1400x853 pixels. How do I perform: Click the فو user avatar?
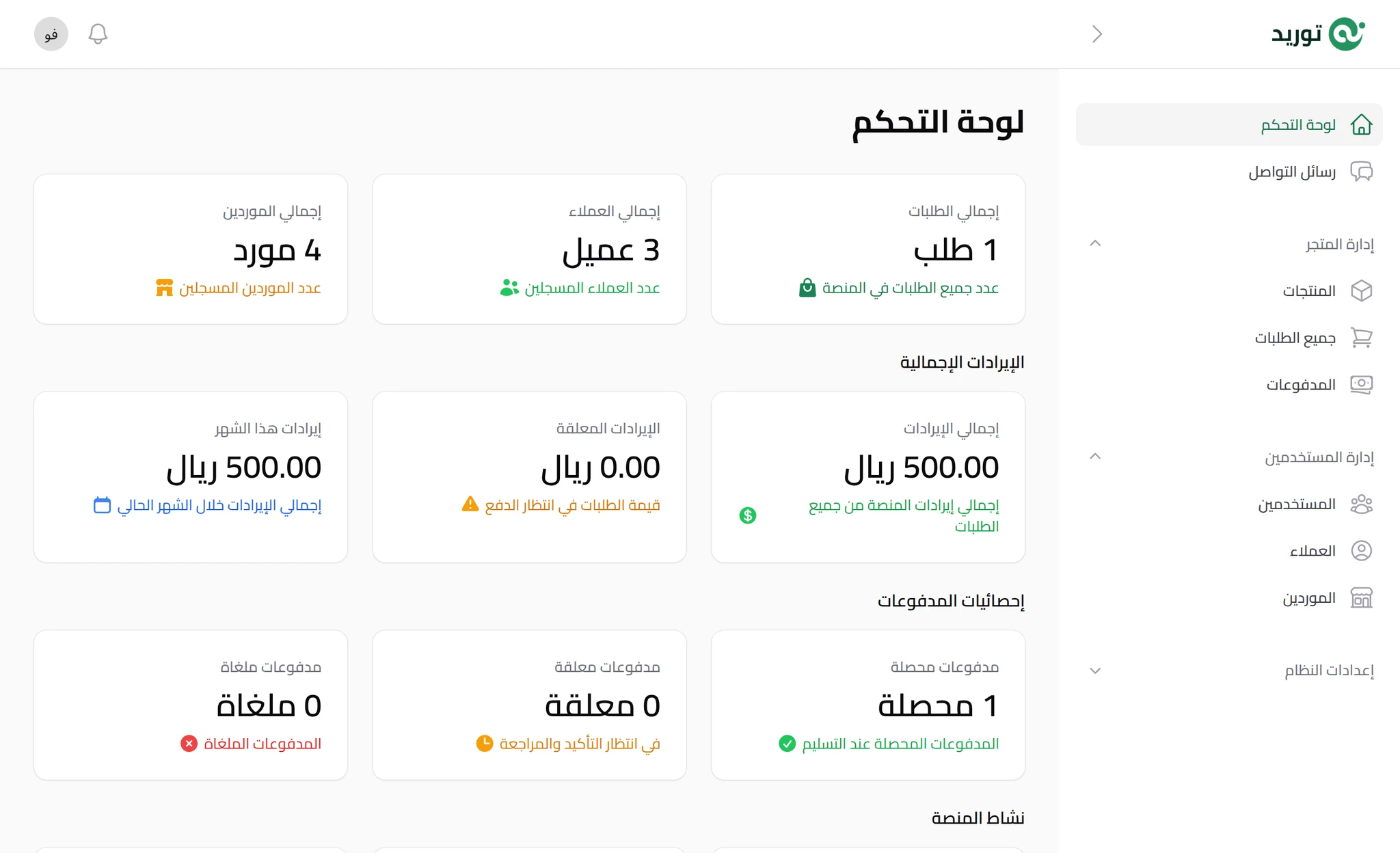(x=50, y=33)
